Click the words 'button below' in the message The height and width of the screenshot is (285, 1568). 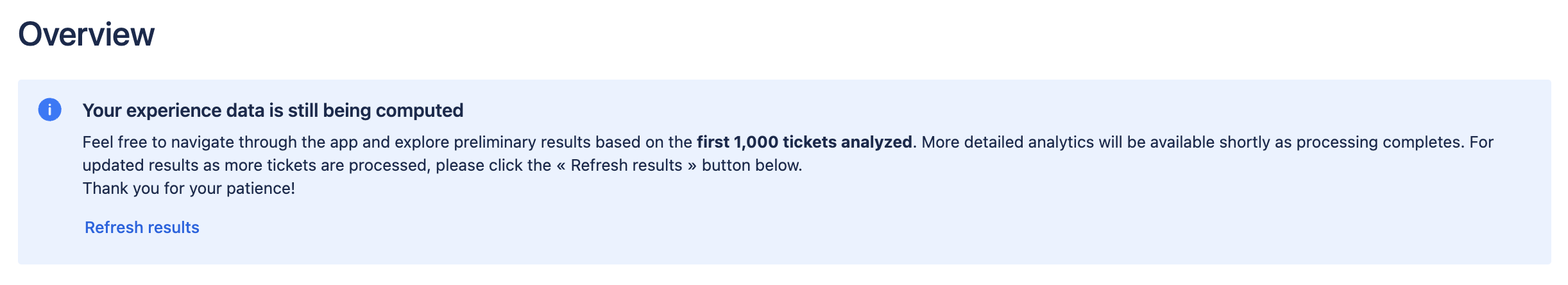click(x=751, y=166)
